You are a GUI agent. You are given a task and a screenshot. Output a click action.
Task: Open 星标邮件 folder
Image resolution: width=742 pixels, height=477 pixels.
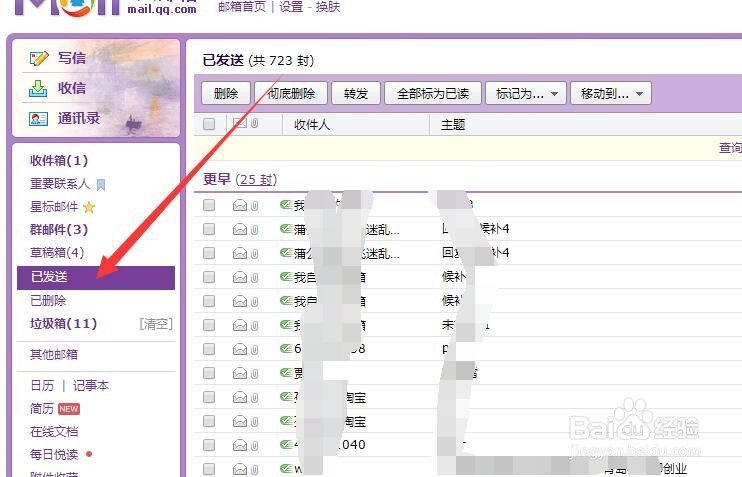coord(54,207)
